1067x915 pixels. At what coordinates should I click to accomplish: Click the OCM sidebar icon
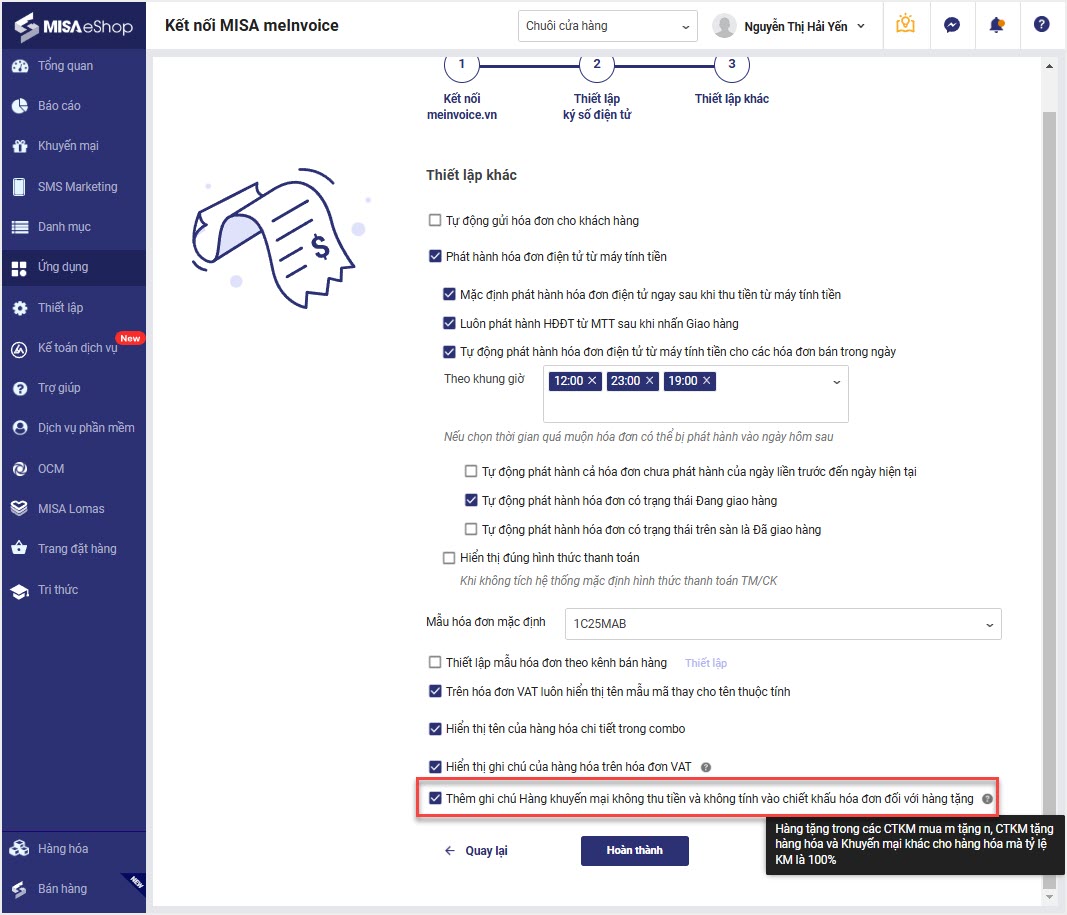20,469
